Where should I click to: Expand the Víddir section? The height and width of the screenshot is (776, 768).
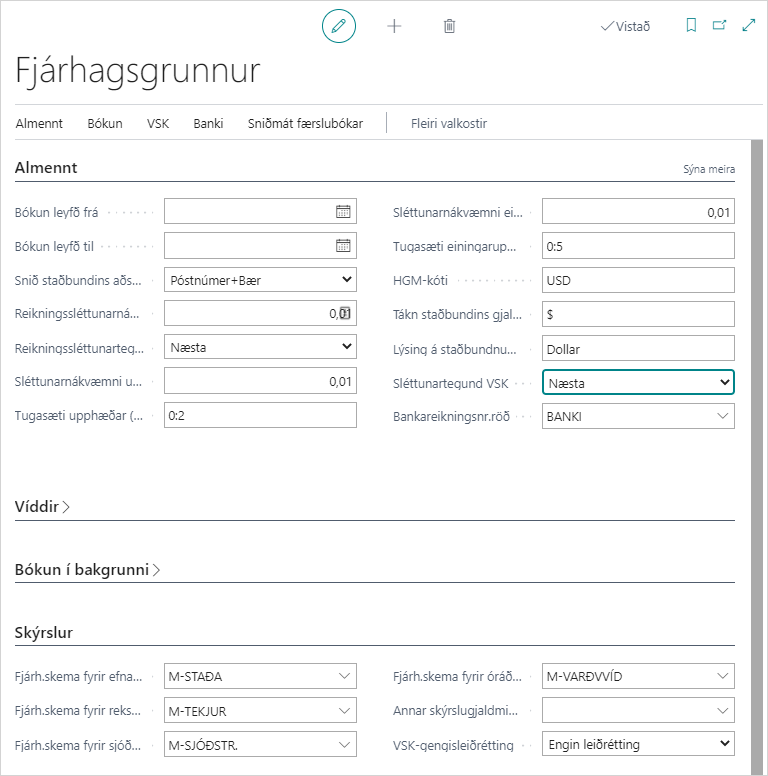[42, 507]
